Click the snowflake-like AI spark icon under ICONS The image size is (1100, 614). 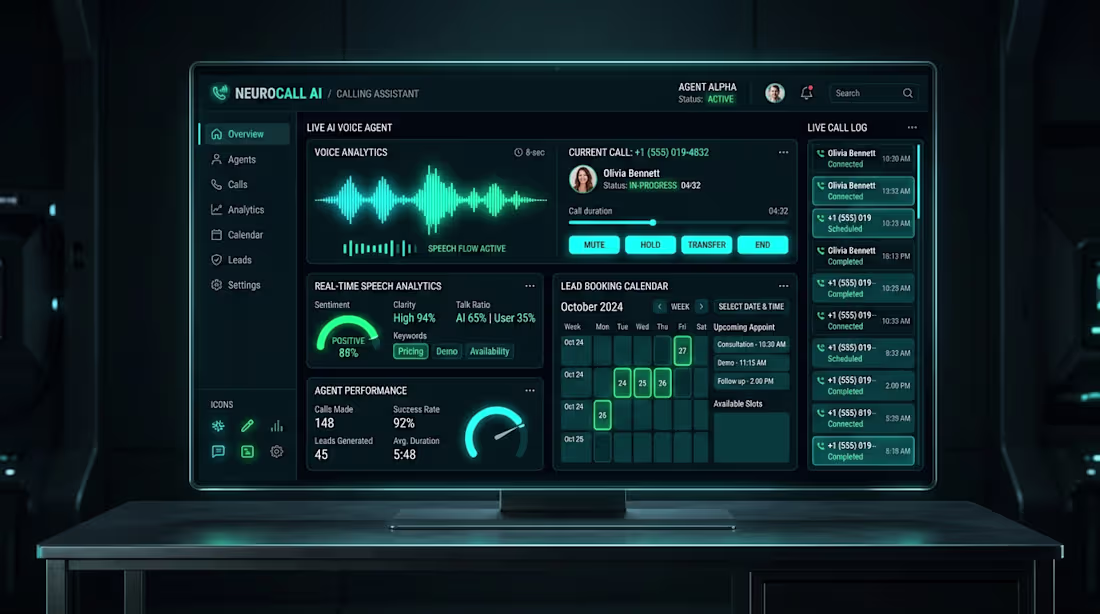pos(218,426)
